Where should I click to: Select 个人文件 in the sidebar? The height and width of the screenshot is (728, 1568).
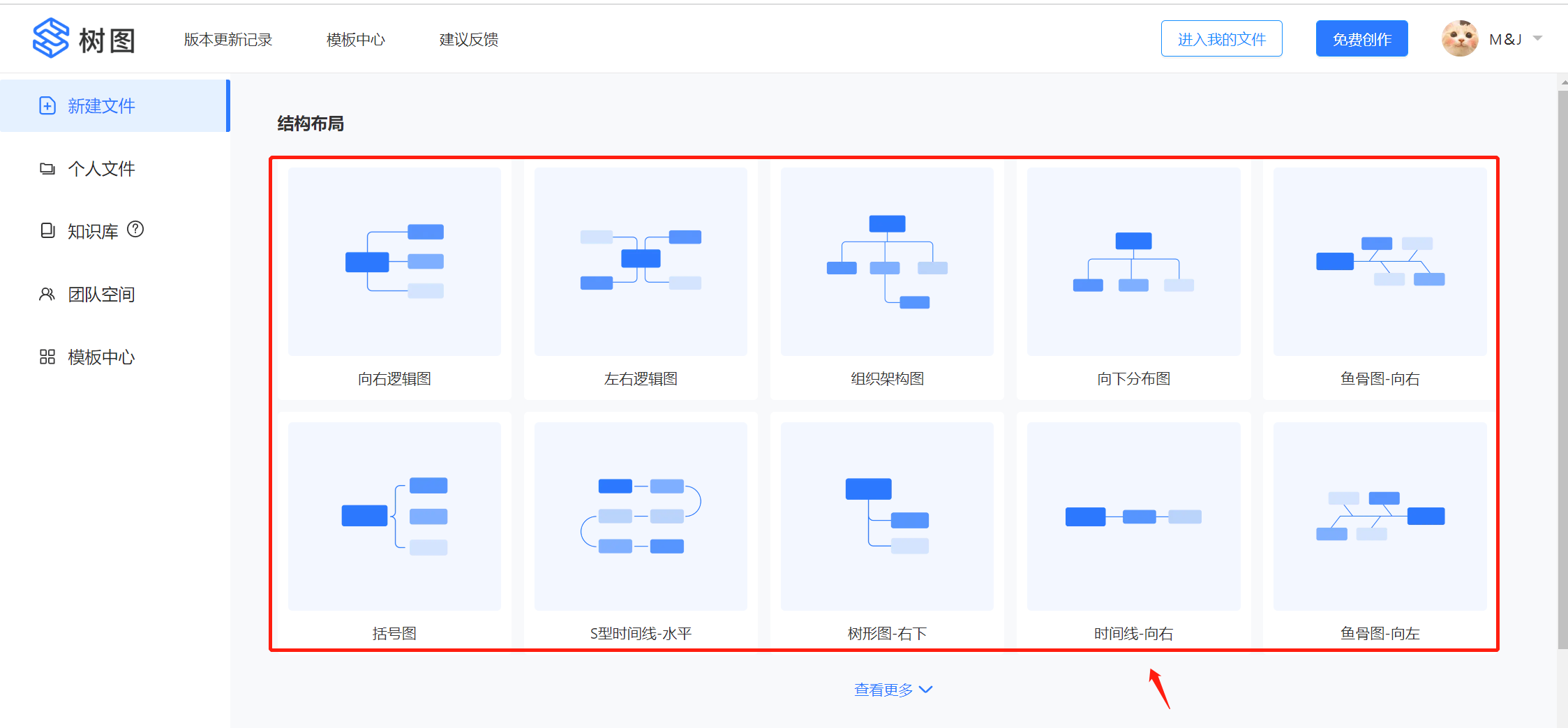(115, 168)
